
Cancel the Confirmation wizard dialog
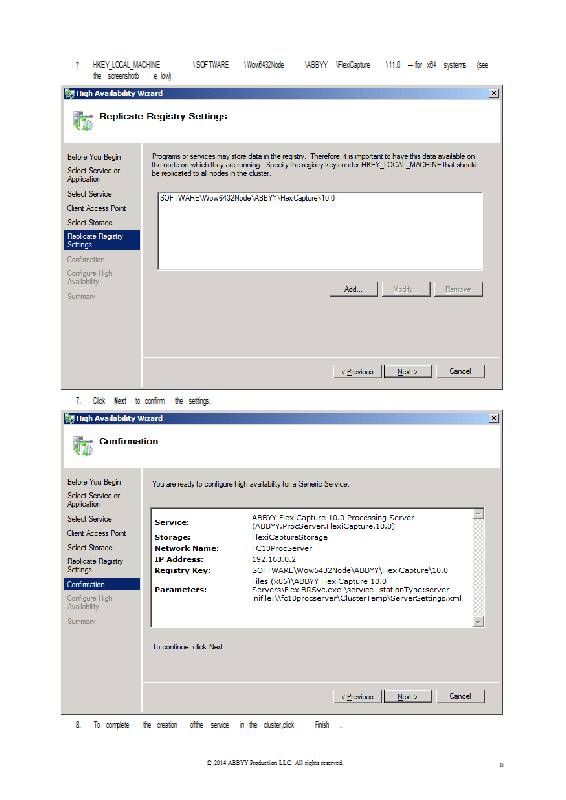pyautogui.click(x=460, y=696)
